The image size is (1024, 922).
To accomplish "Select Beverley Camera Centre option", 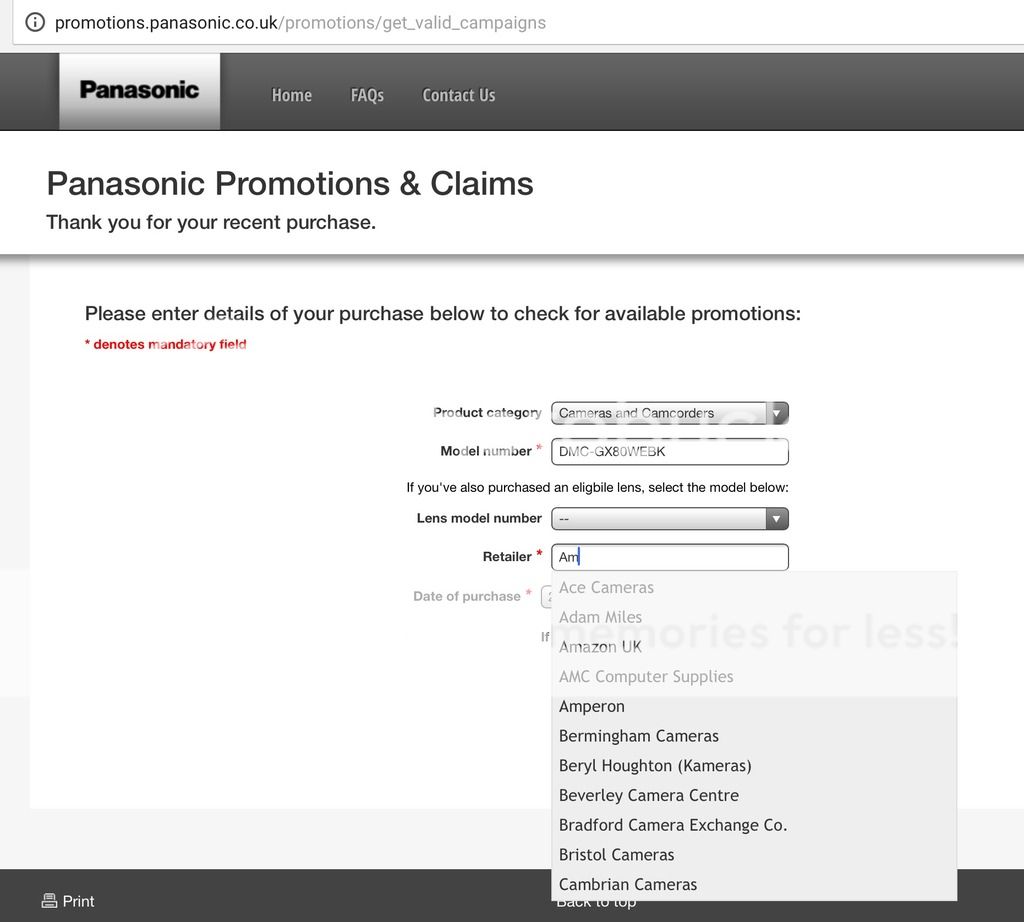I will [x=649, y=796].
